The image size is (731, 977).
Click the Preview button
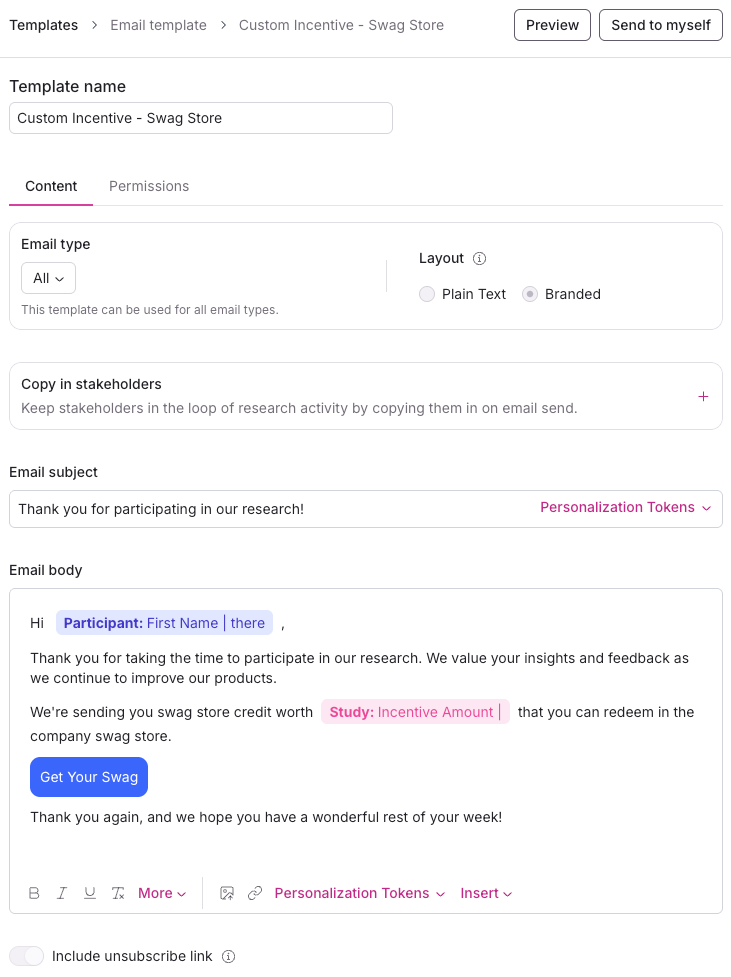552,25
